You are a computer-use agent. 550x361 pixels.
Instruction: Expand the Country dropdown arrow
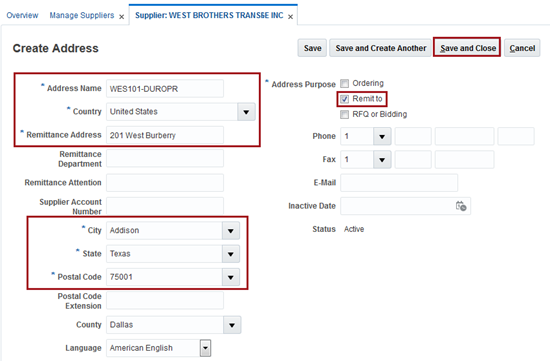coord(246,112)
